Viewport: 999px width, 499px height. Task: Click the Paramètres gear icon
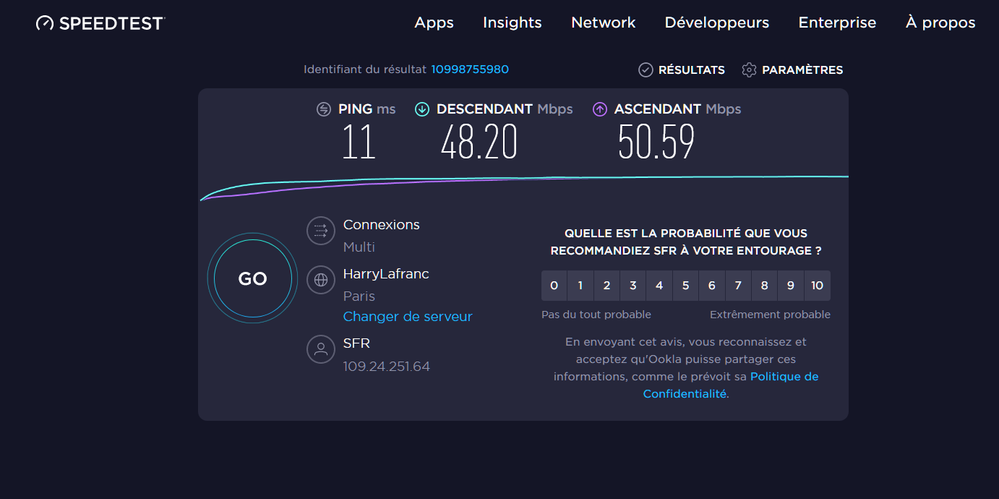pyautogui.click(x=749, y=70)
